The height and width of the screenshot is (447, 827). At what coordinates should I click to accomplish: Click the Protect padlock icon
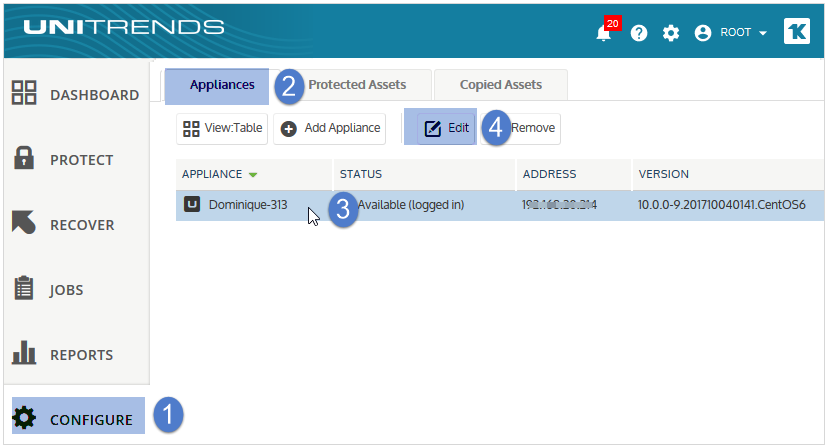point(24,158)
